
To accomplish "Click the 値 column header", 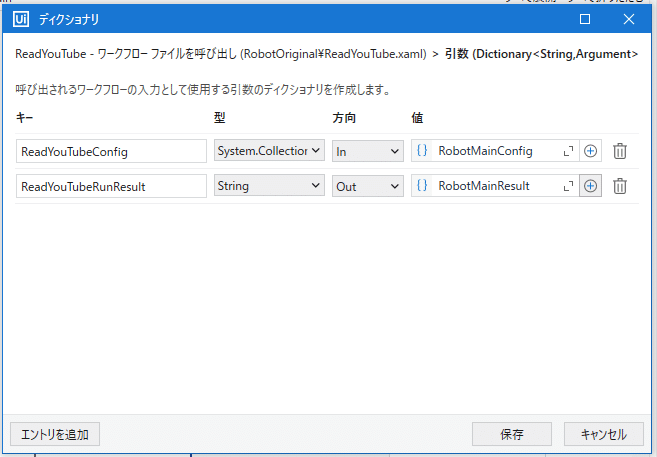I will tap(417, 118).
